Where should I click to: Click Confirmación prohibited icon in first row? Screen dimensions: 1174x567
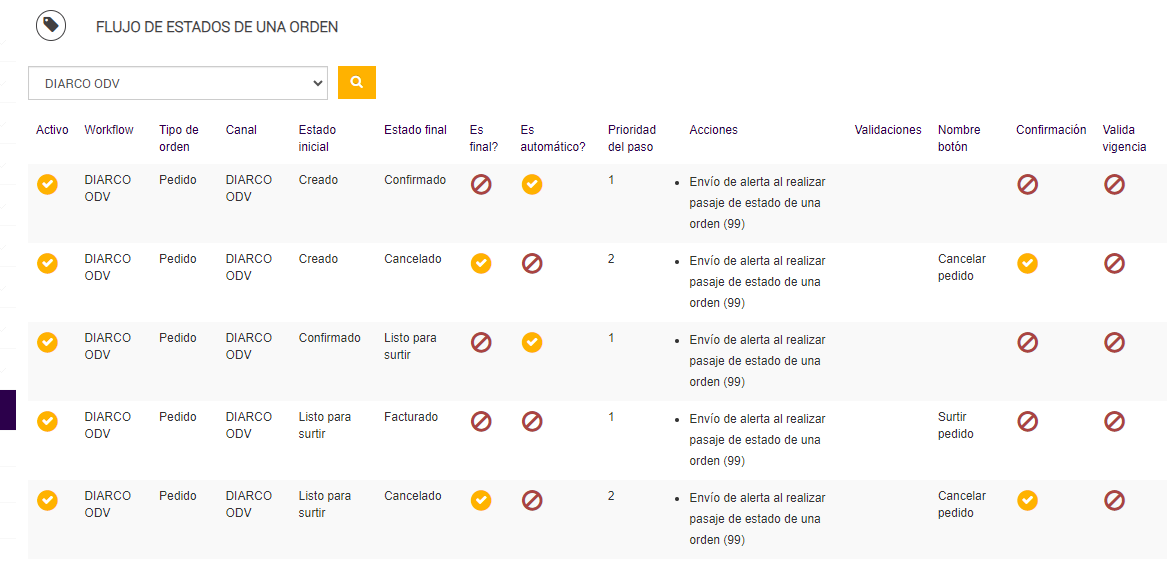1027,184
